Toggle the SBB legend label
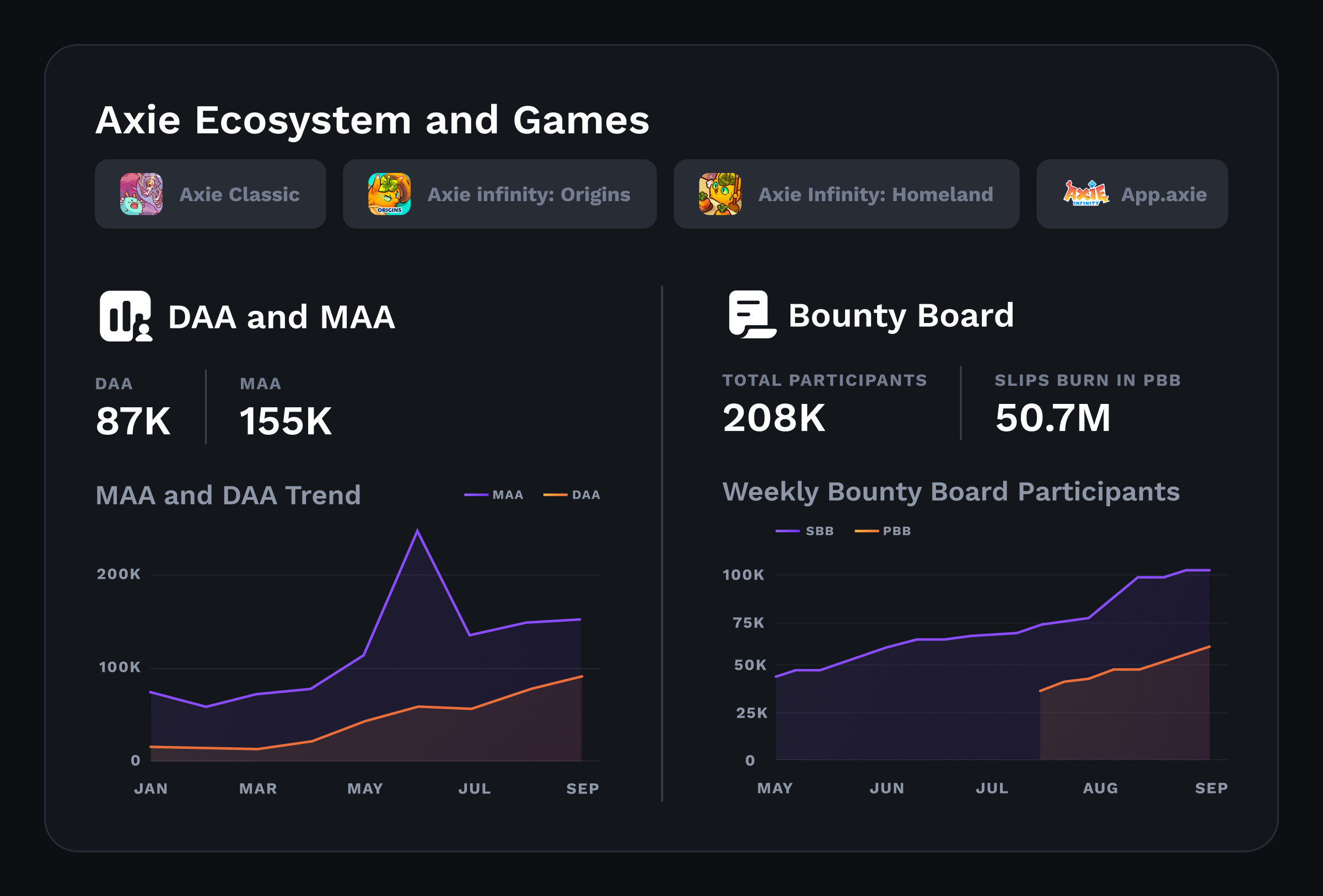 pos(820,531)
